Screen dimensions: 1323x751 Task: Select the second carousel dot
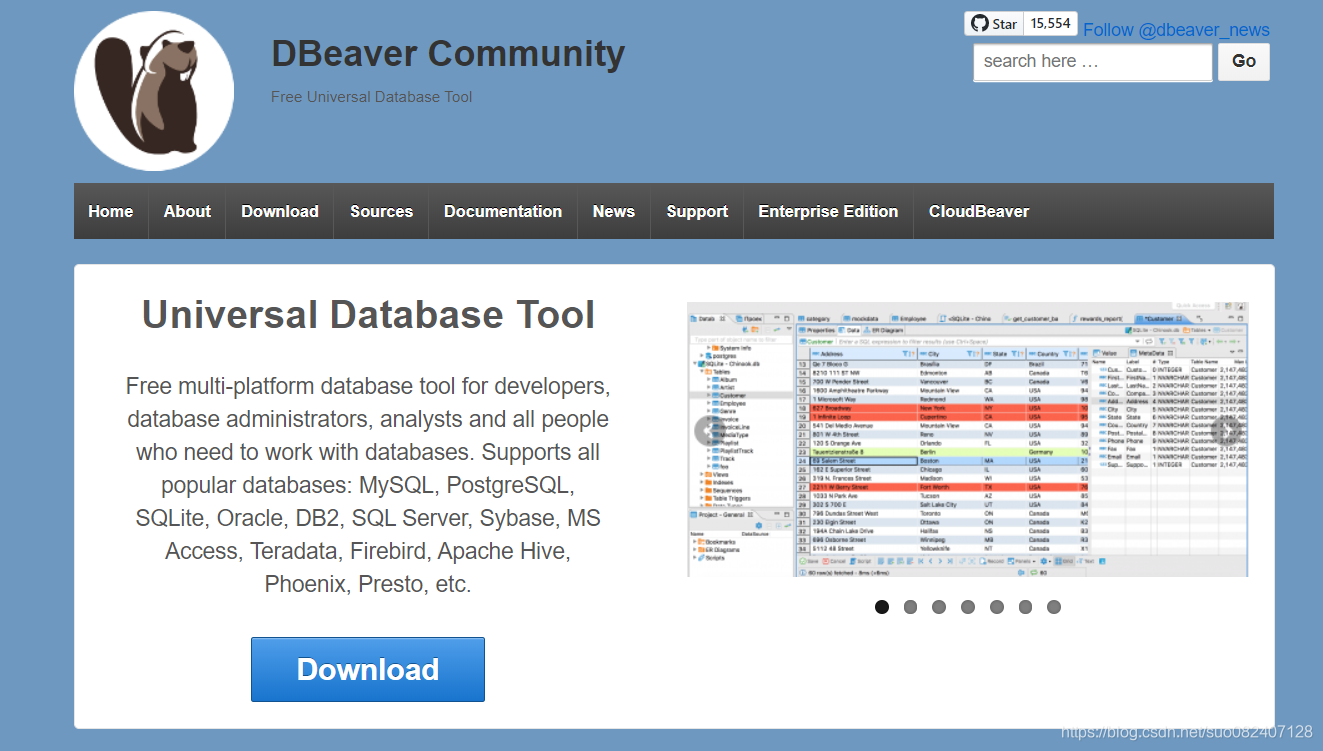point(910,607)
